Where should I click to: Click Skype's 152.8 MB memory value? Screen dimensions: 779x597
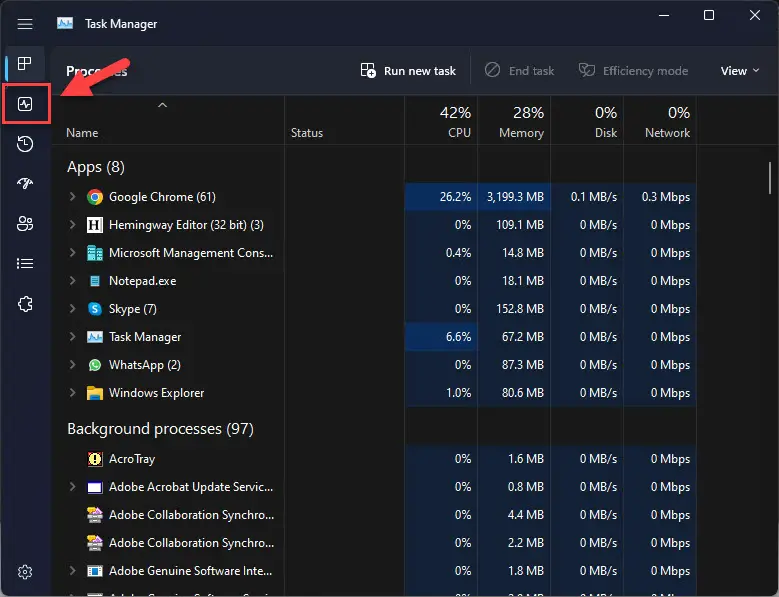(x=520, y=309)
